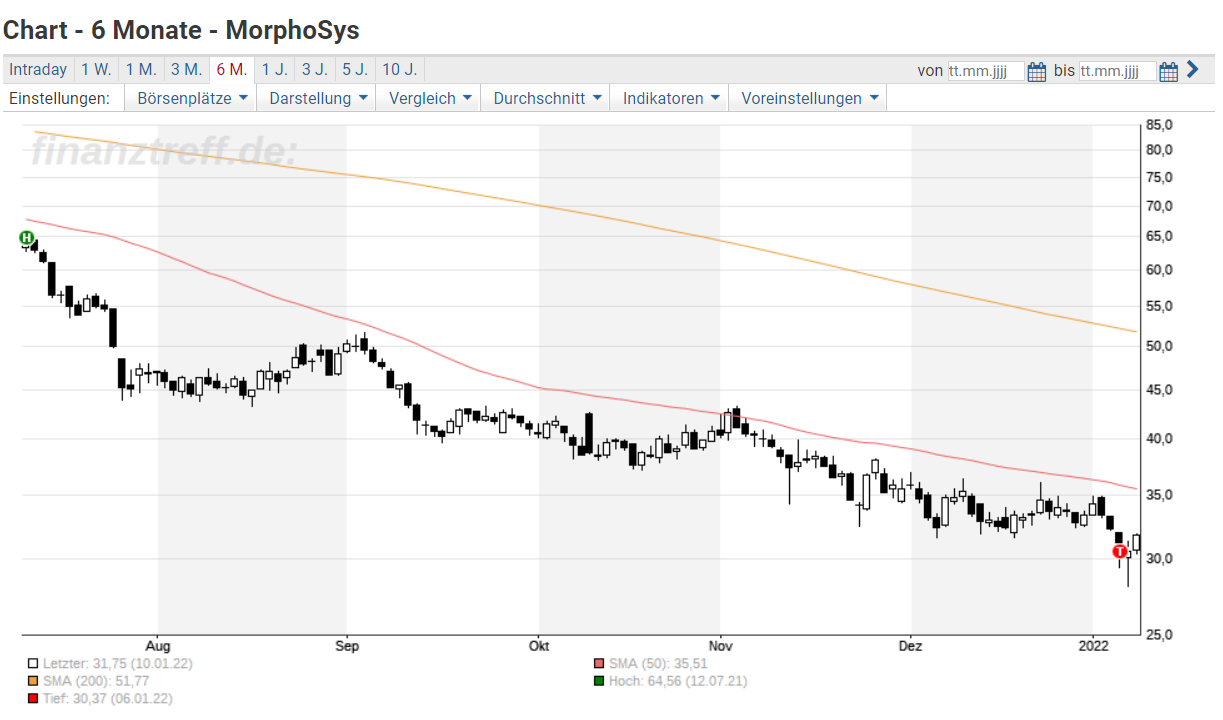1223x720 pixels.
Task: Open the 'von' date calendar picker
Action: click(x=1036, y=71)
